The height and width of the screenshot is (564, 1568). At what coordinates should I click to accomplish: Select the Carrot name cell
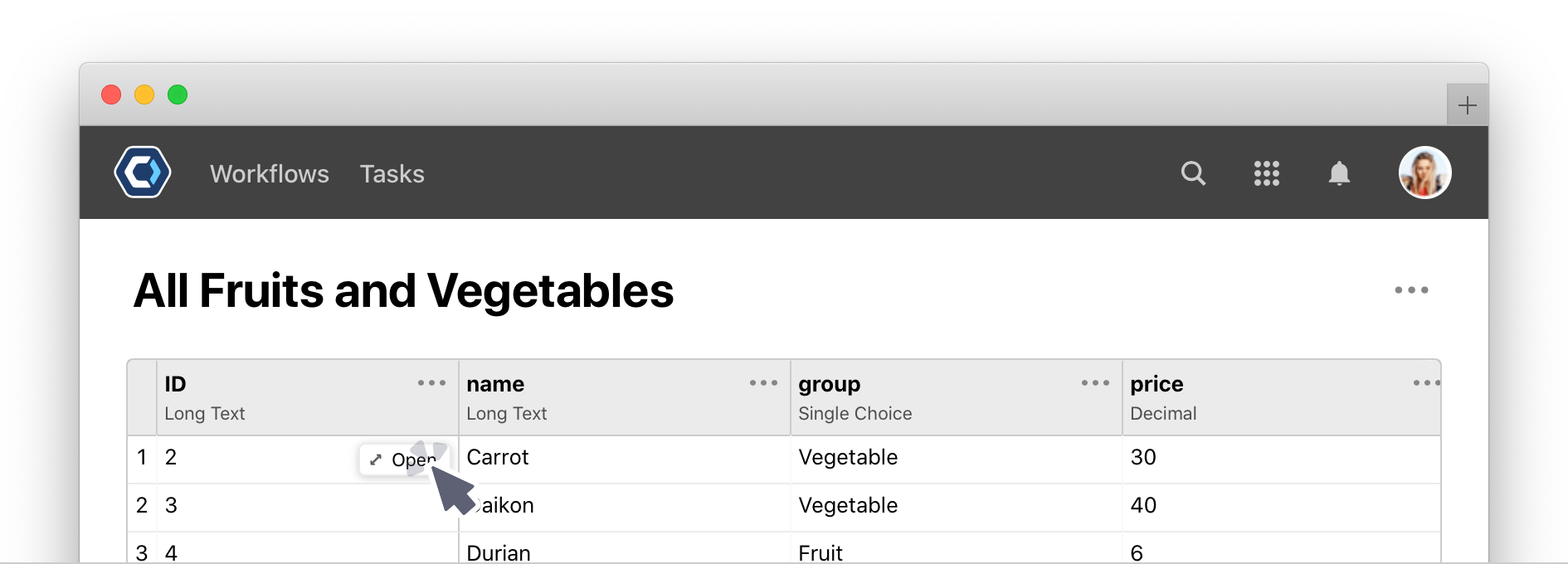click(x=624, y=458)
